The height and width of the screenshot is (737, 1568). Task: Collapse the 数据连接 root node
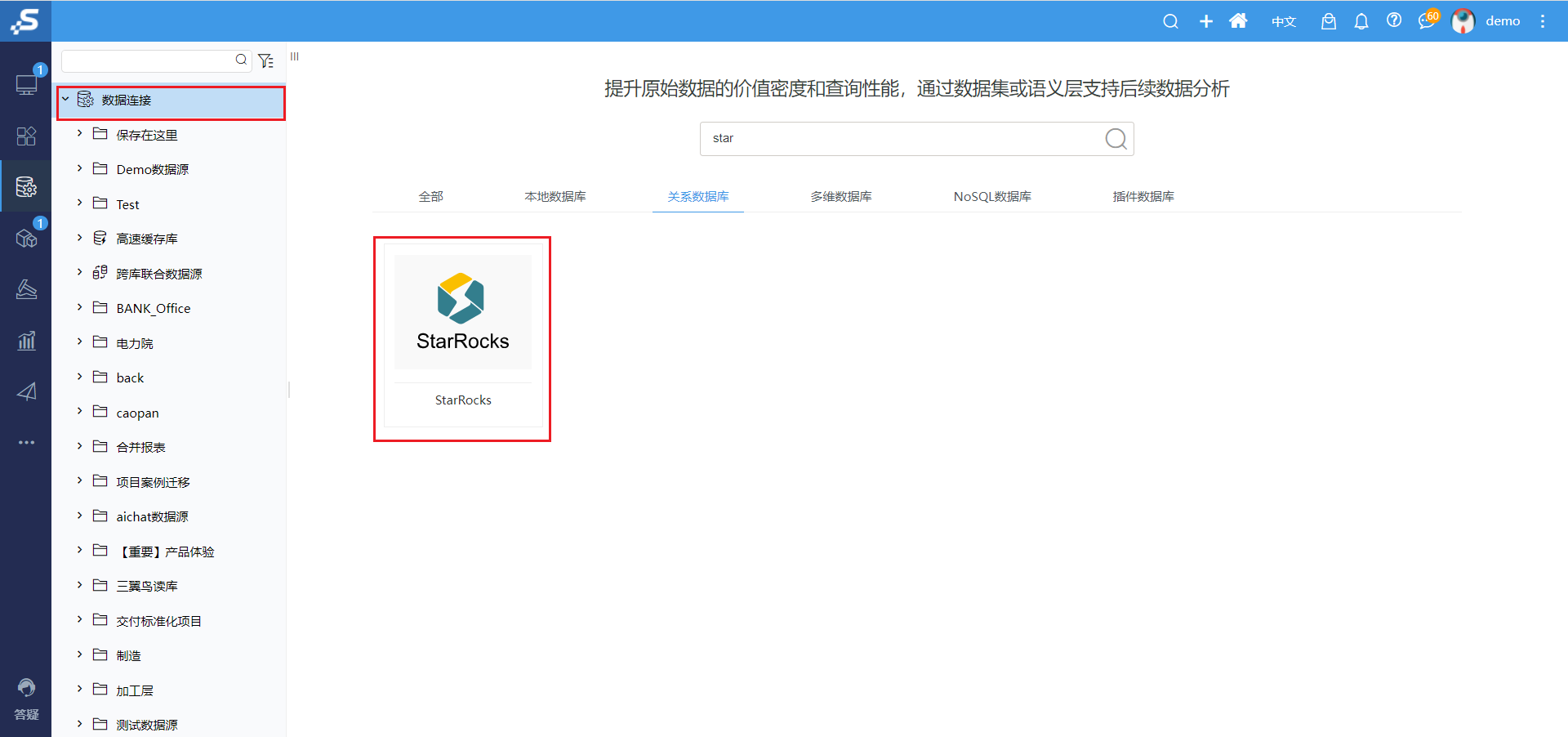65,99
